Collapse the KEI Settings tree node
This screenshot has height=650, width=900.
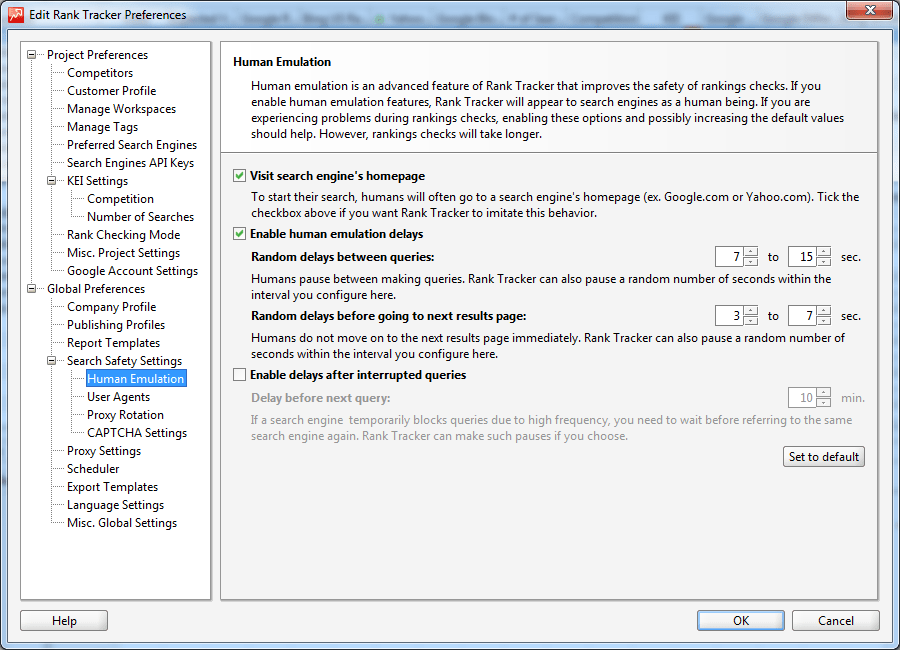click(52, 181)
